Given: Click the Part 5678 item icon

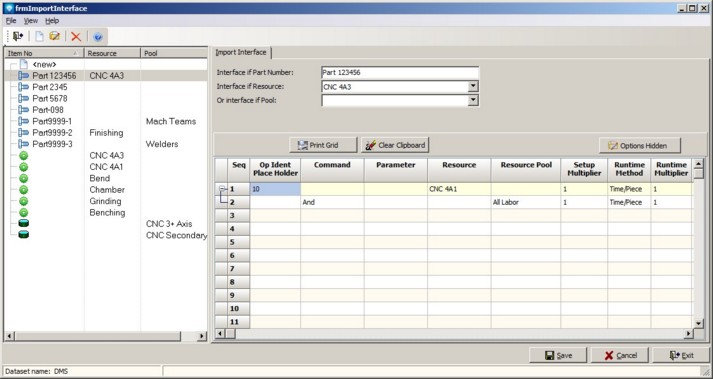Looking at the screenshot, I should [24, 98].
